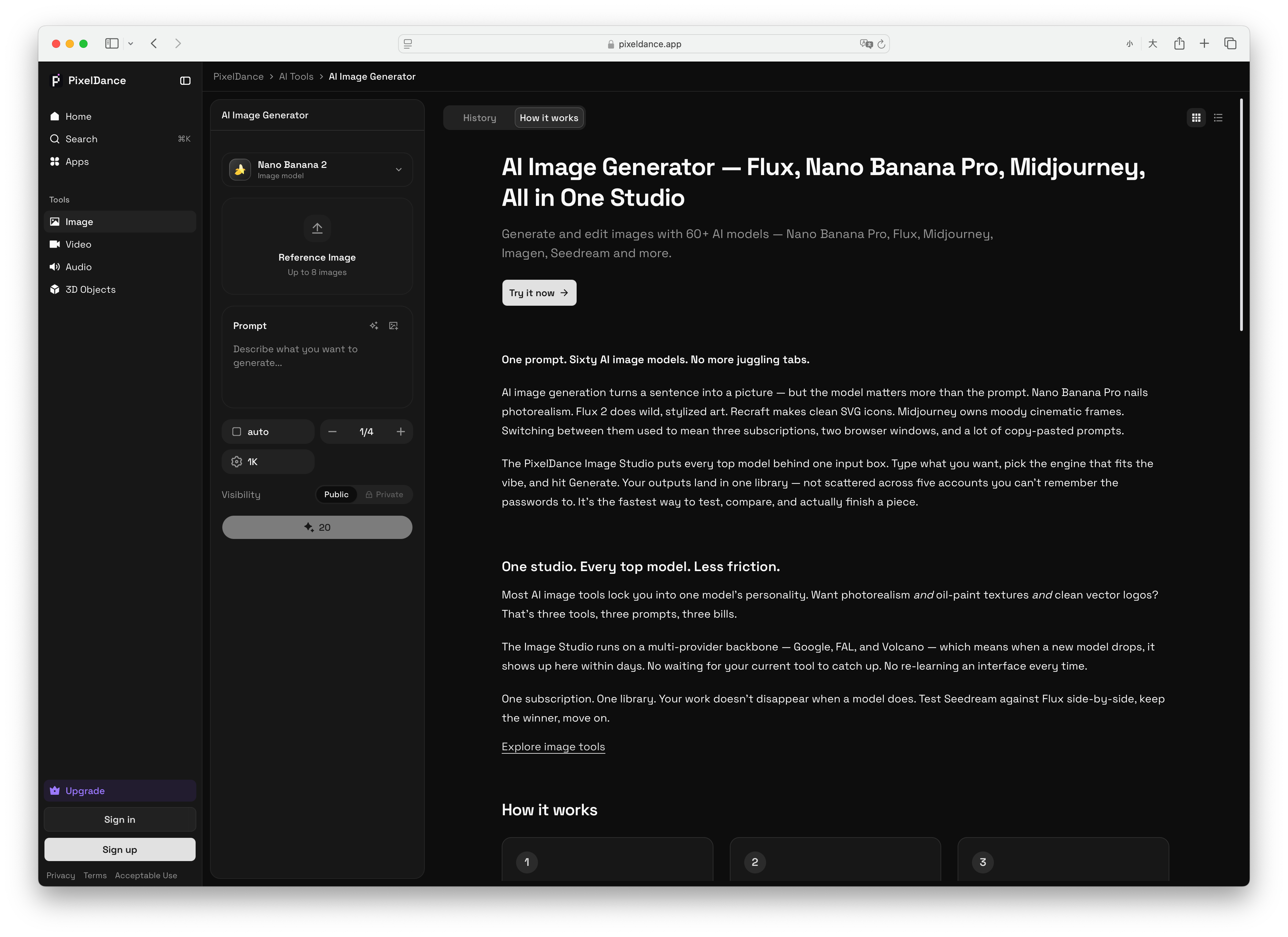Image resolution: width=1288 pixels, height=937 pixels.
Task: Click the step 1 card
Action: [x=607, y=859]
